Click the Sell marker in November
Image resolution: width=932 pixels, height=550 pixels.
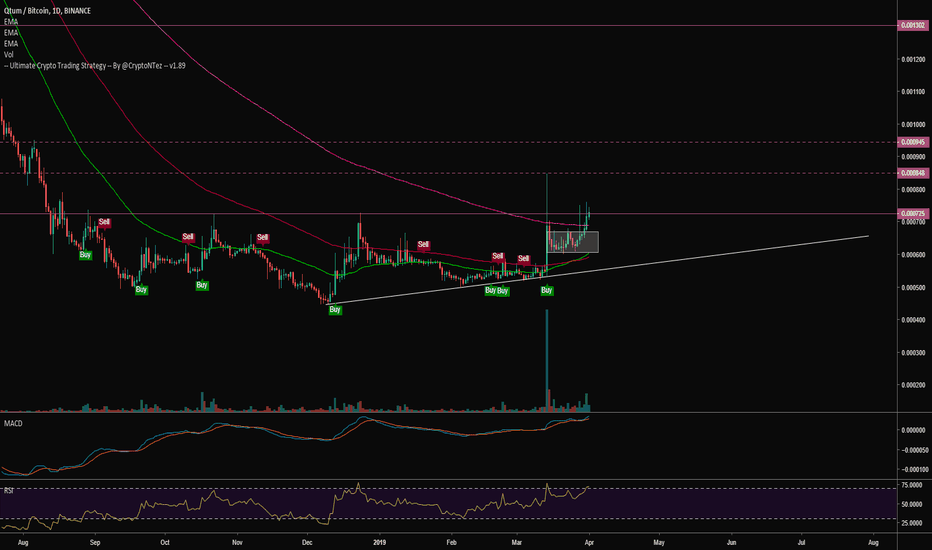[262, 238]
